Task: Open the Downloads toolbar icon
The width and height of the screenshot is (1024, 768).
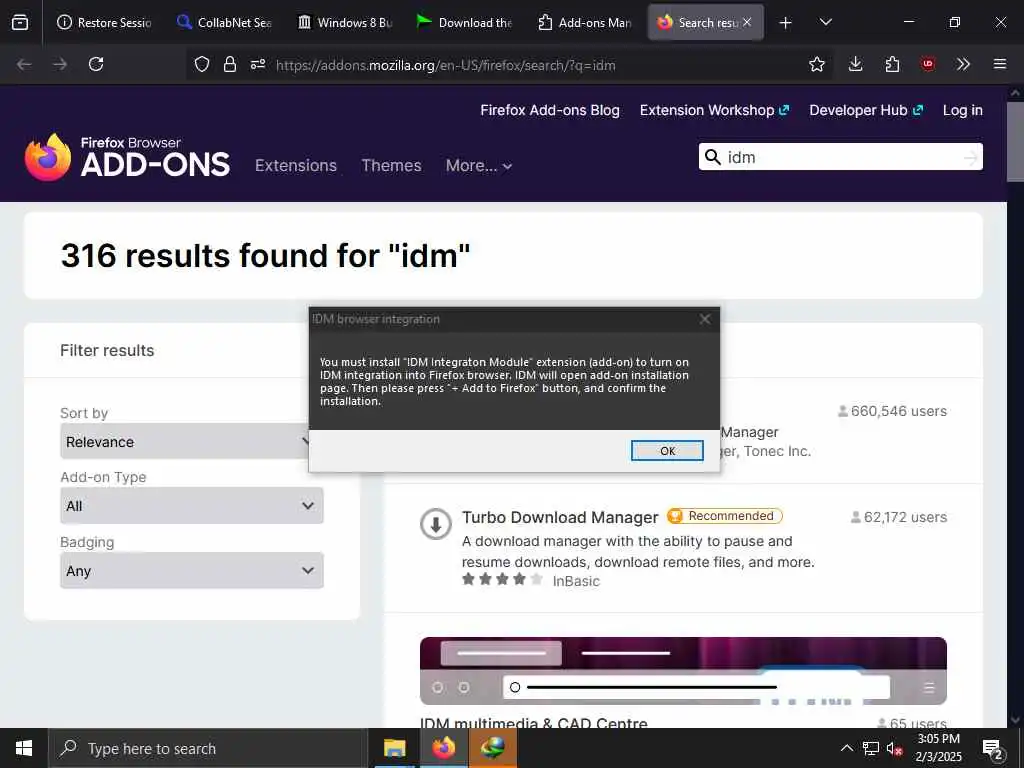Action: click(856, 64)
